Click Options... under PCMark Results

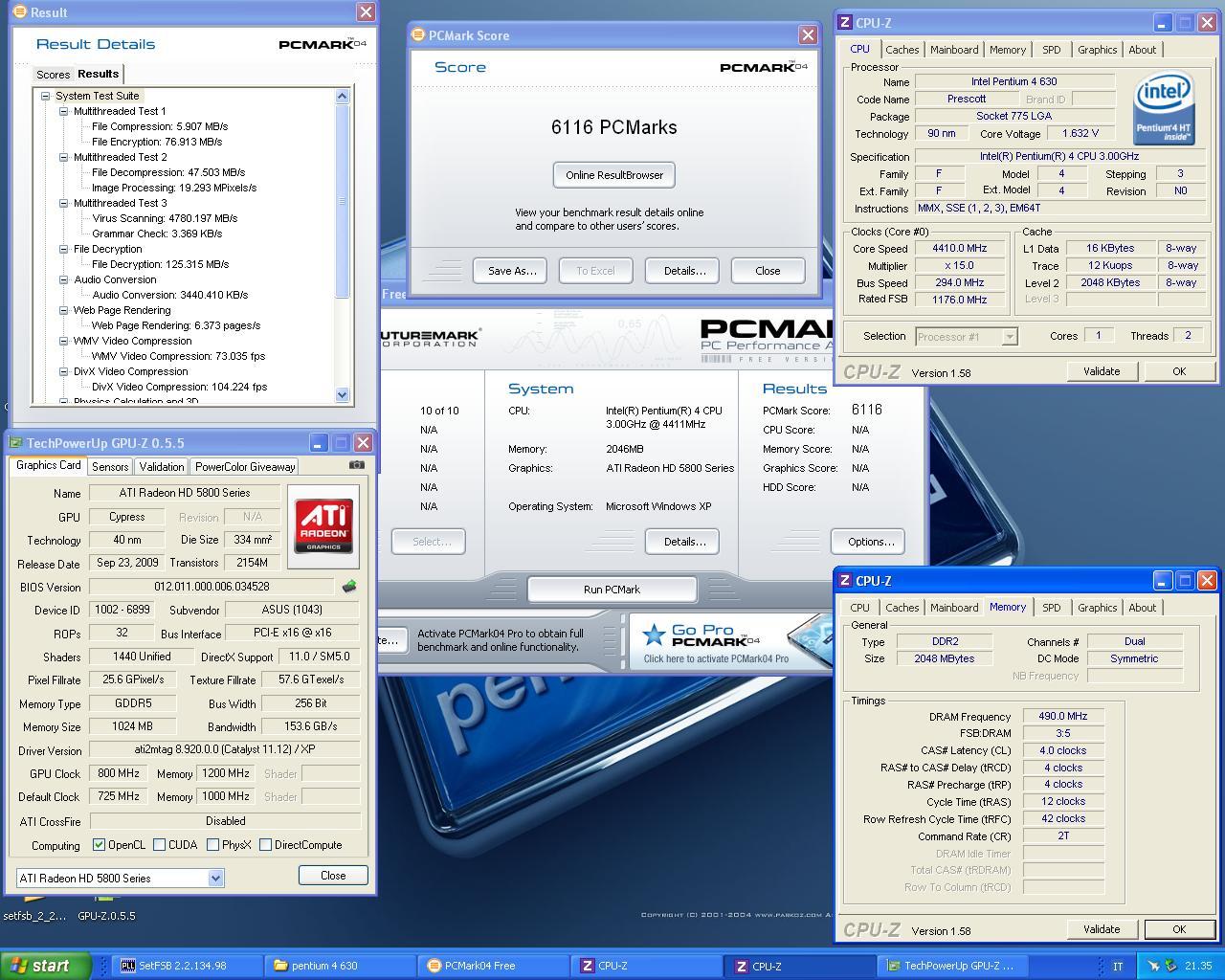870,542
